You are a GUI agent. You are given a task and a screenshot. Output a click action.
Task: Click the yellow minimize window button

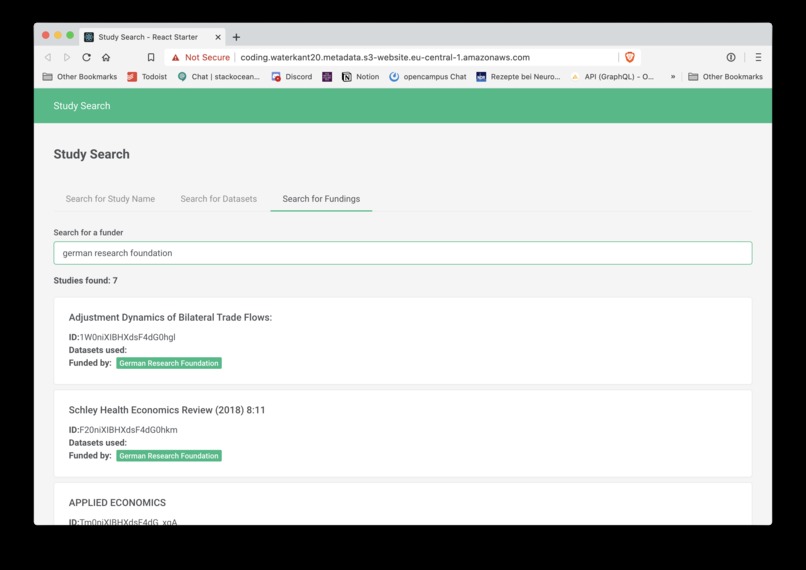click(x=58, y=35)
